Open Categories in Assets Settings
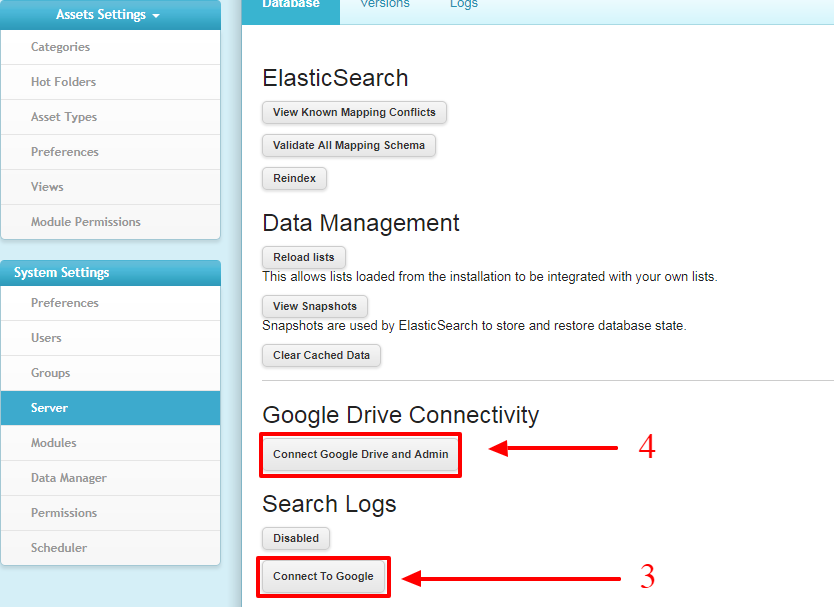834x607 pixels. (x=111, y=47)
